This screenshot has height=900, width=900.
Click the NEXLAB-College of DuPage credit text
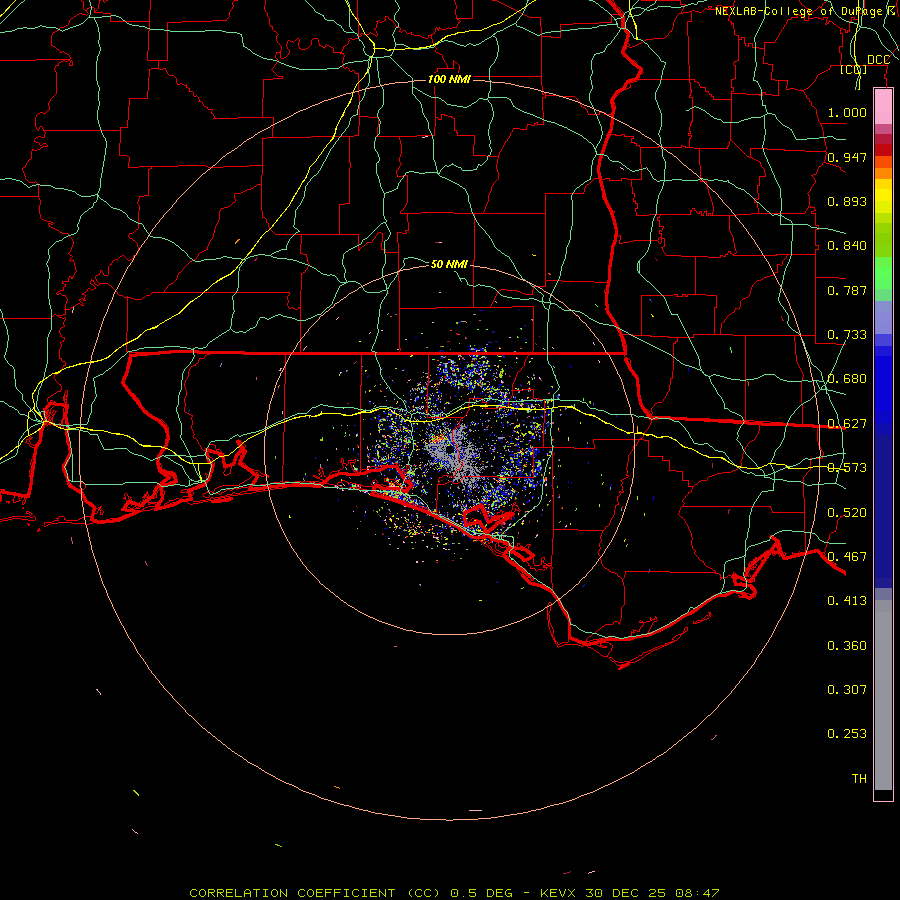[807, 11]
